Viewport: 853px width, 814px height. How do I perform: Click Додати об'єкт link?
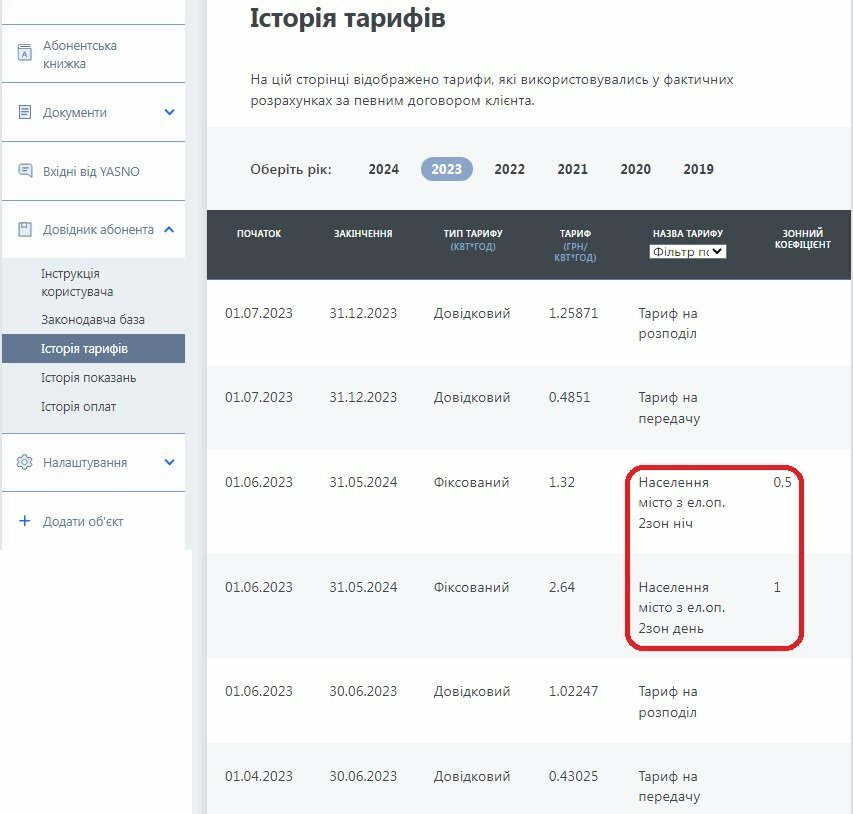83,521
